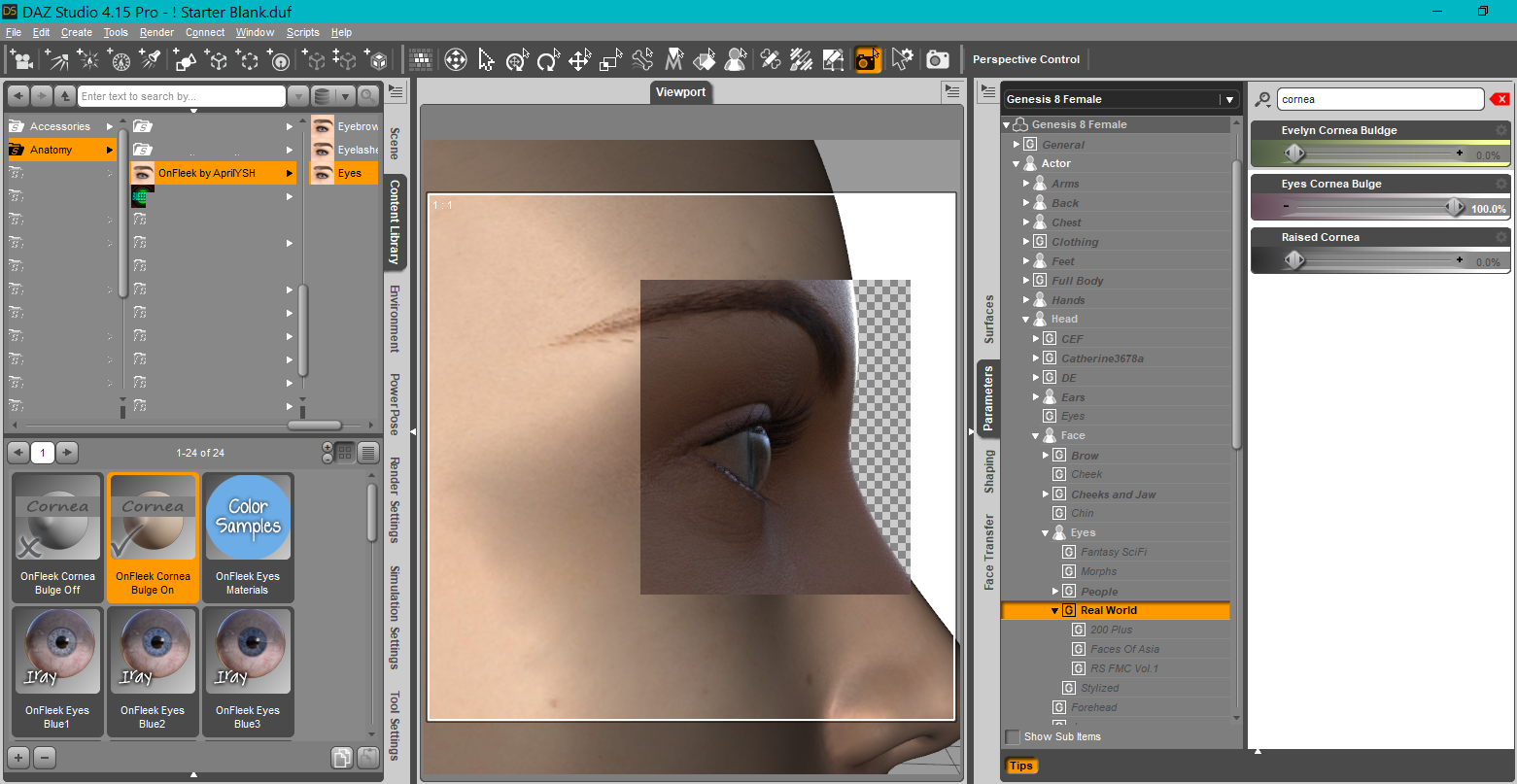
Task: Go to the next content page
Action: click(67, 453)
